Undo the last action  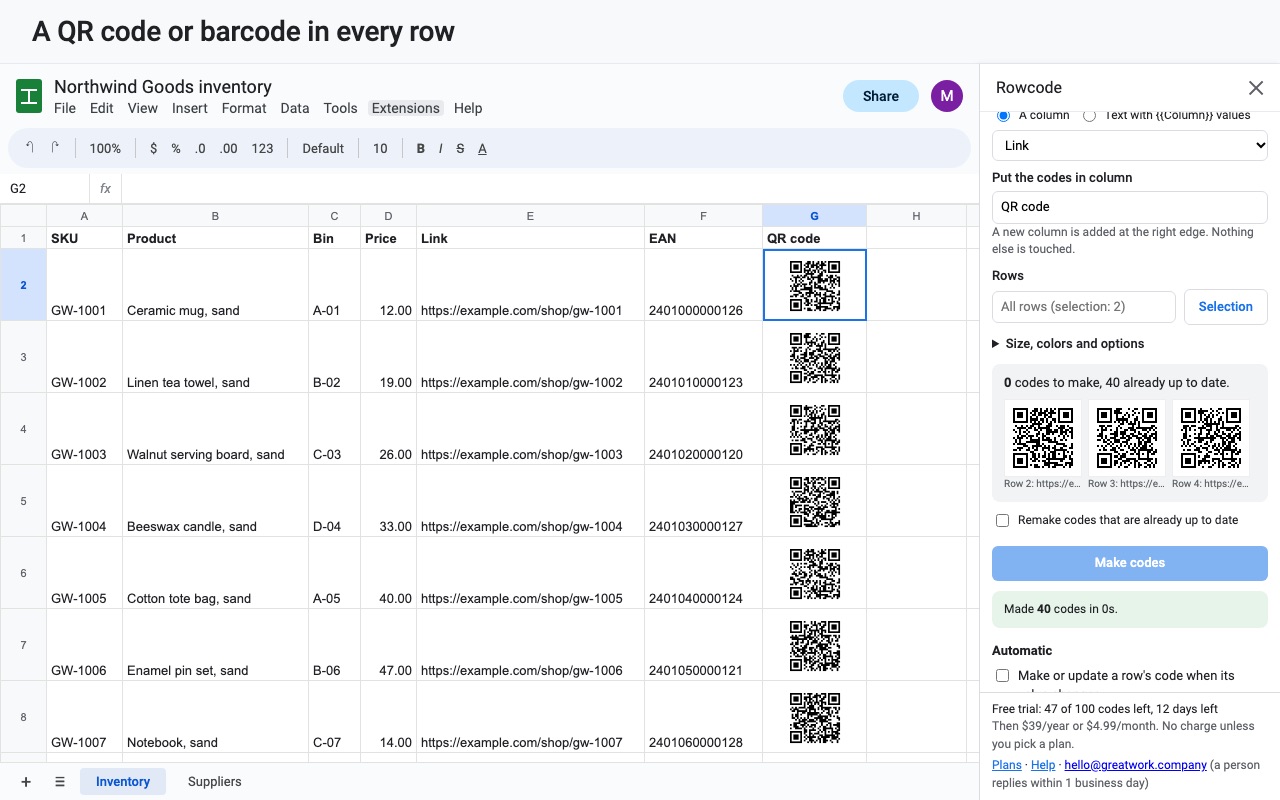pyautogui.click(x=30, y=148)
